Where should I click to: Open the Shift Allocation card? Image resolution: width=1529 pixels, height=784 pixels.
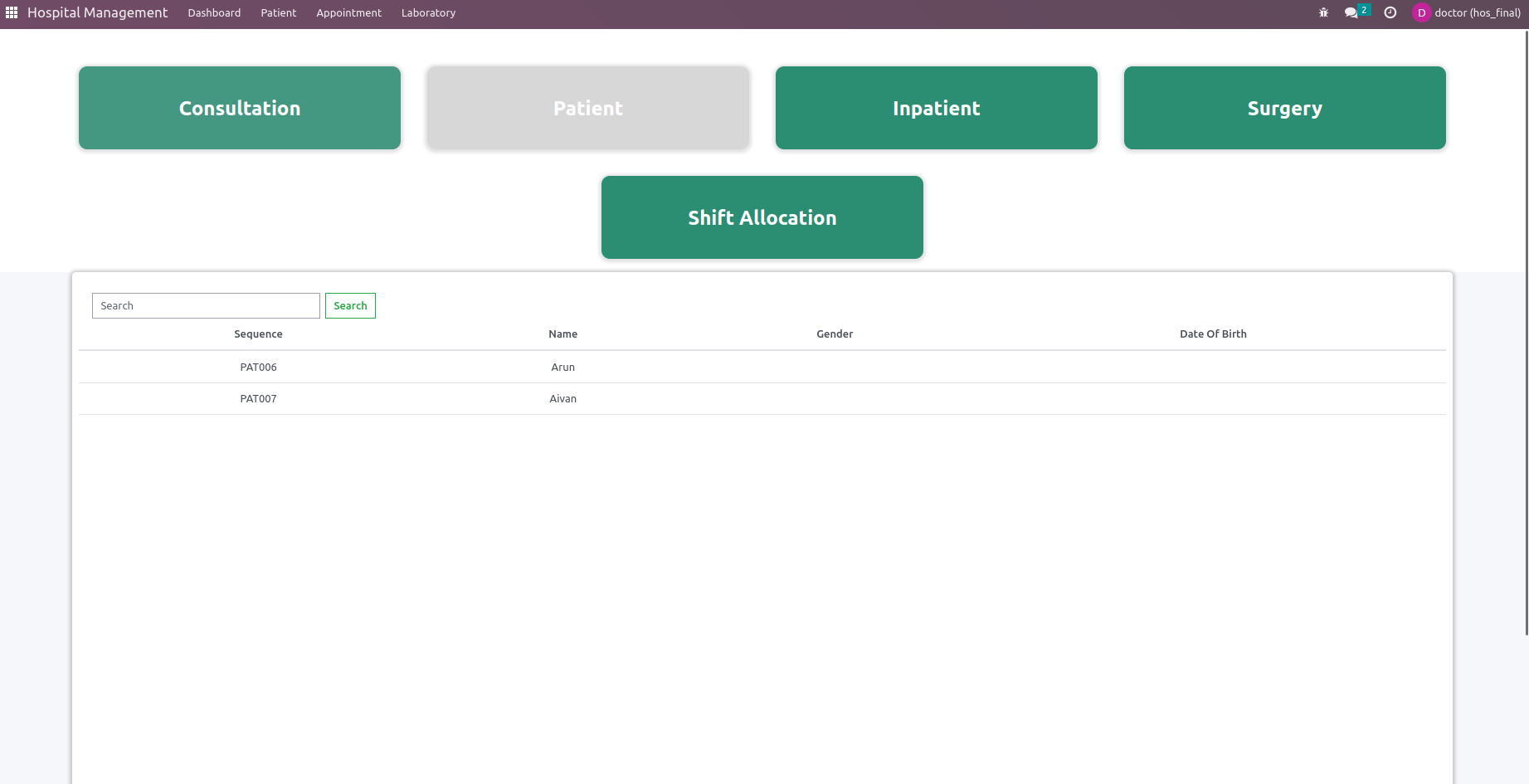[x=762, y=217]
